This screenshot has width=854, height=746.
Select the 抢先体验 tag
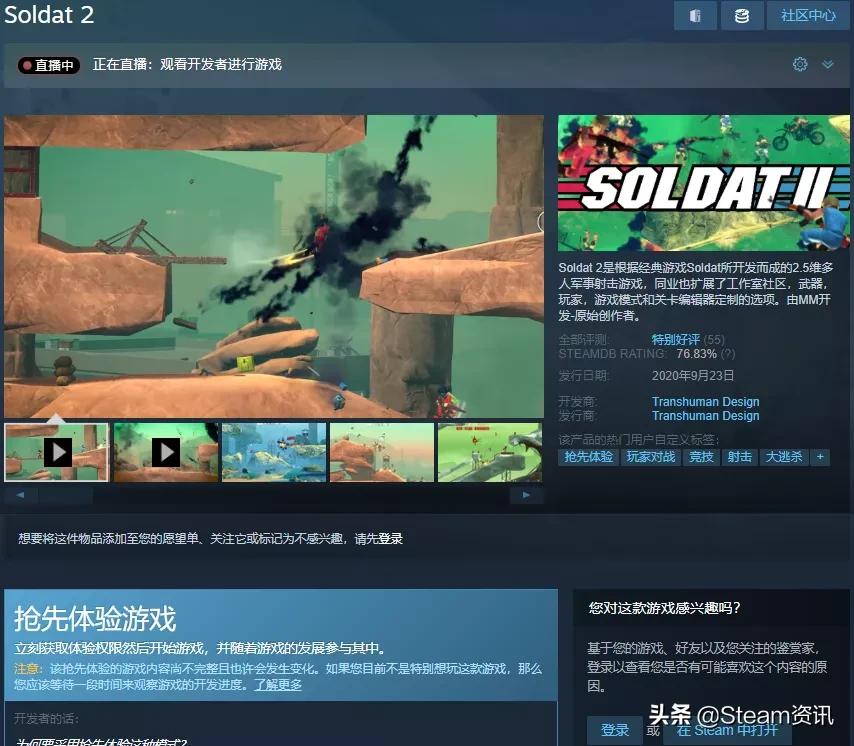587,456
